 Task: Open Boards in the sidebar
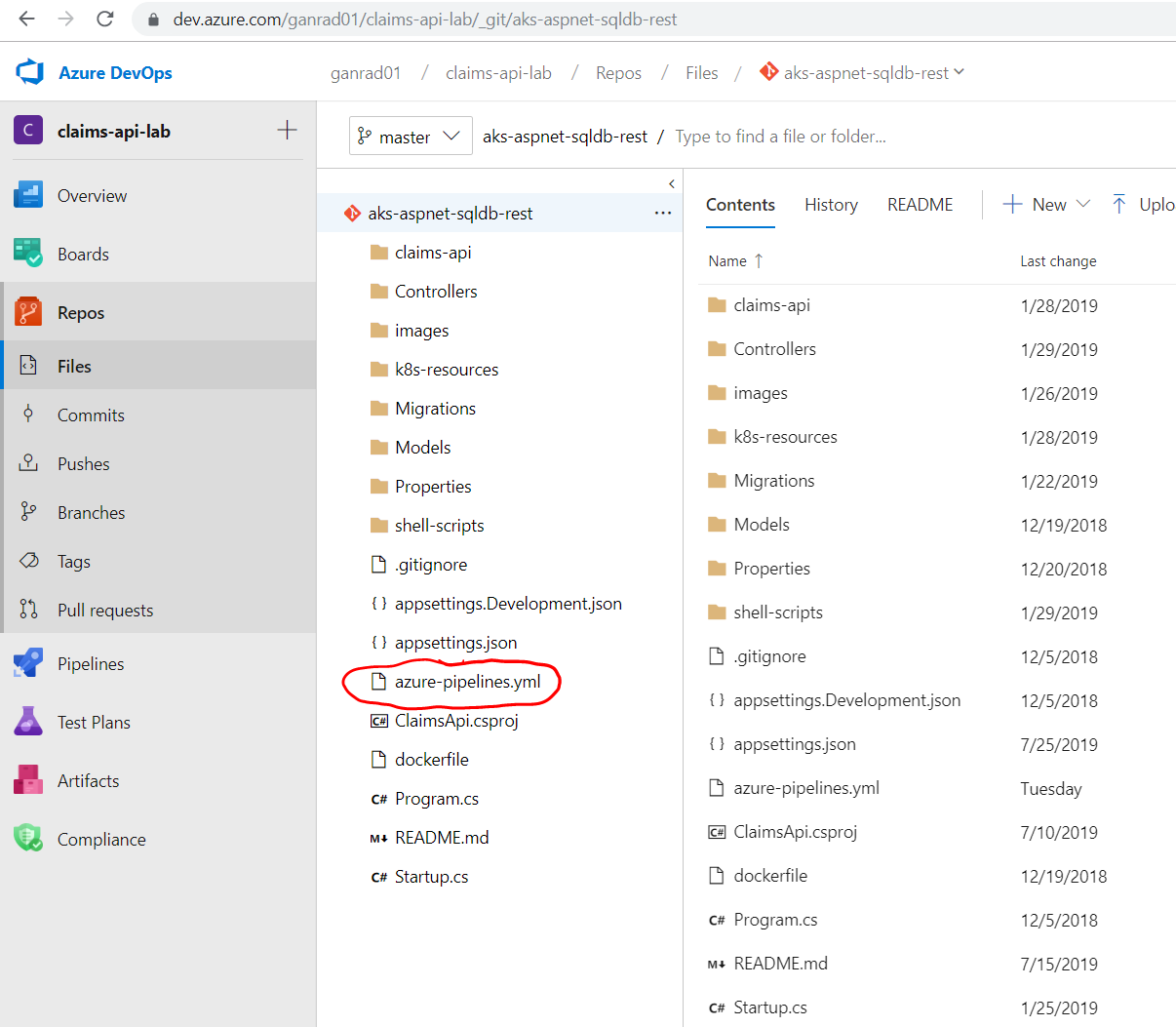[158, 254]
